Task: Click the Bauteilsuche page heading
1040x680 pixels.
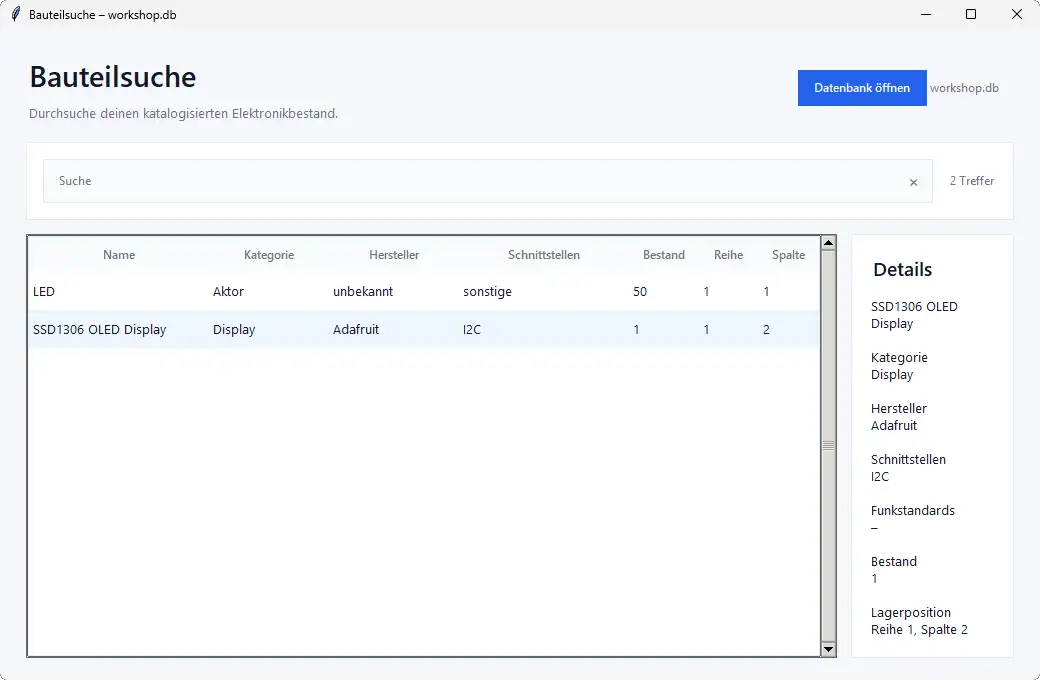Action: (113, 77)
